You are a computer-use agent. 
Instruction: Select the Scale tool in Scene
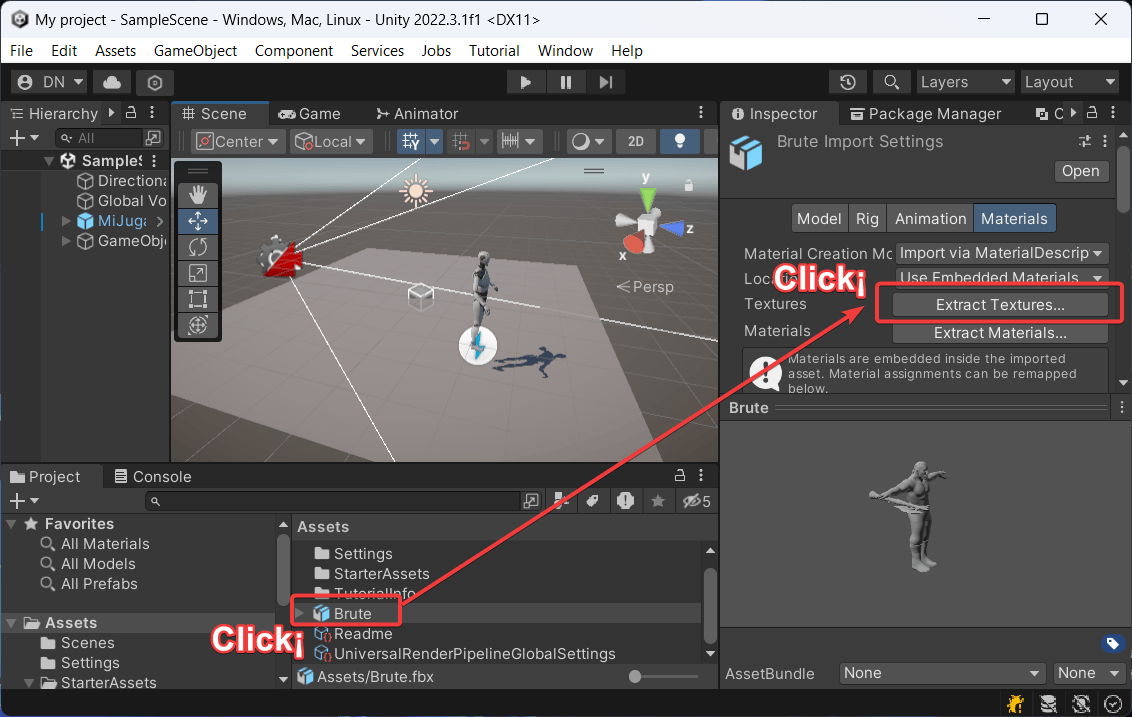click(198, 273)
